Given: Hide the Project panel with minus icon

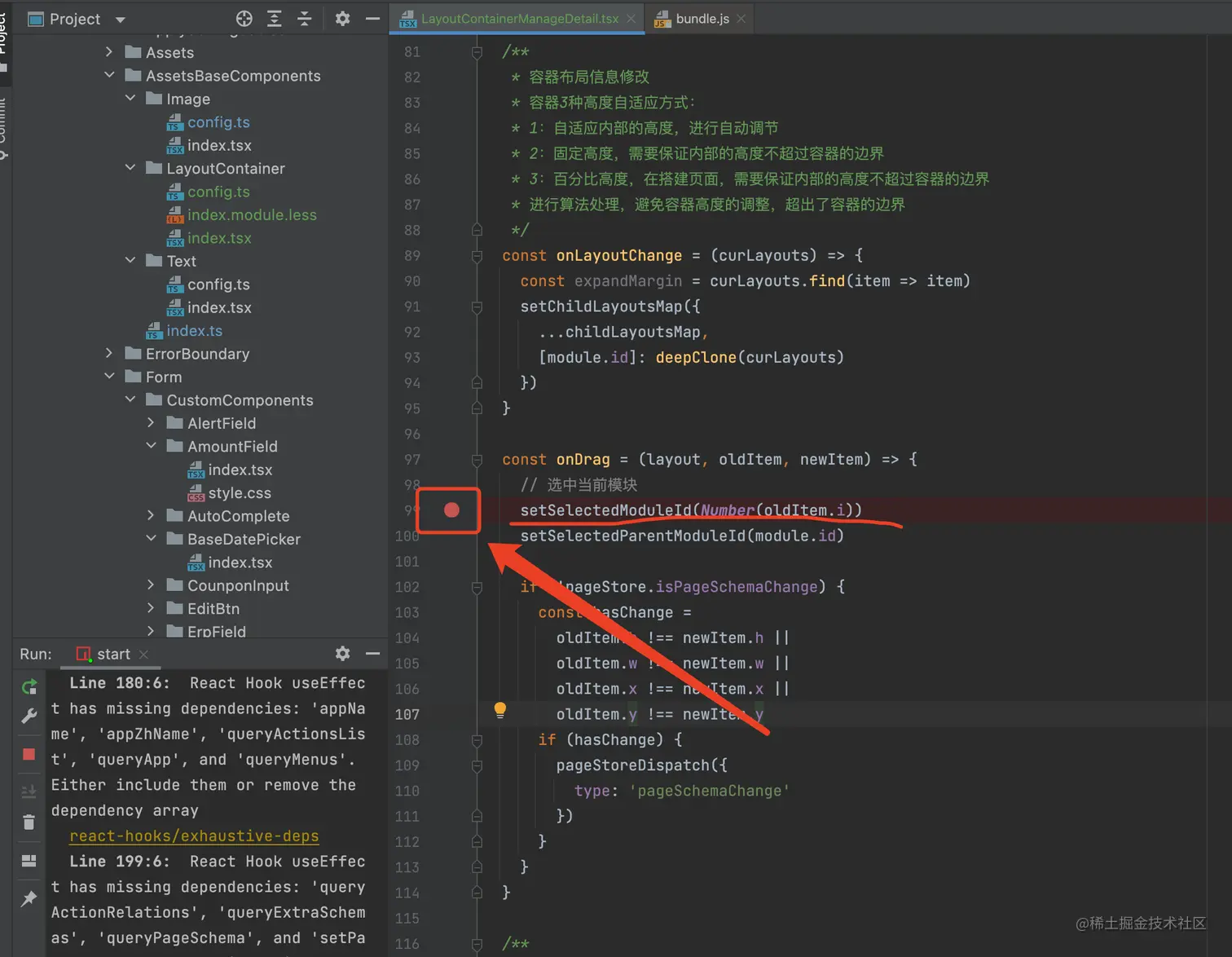Looking at the screenshot, I should pyautogui.click(x=372, y=19).
